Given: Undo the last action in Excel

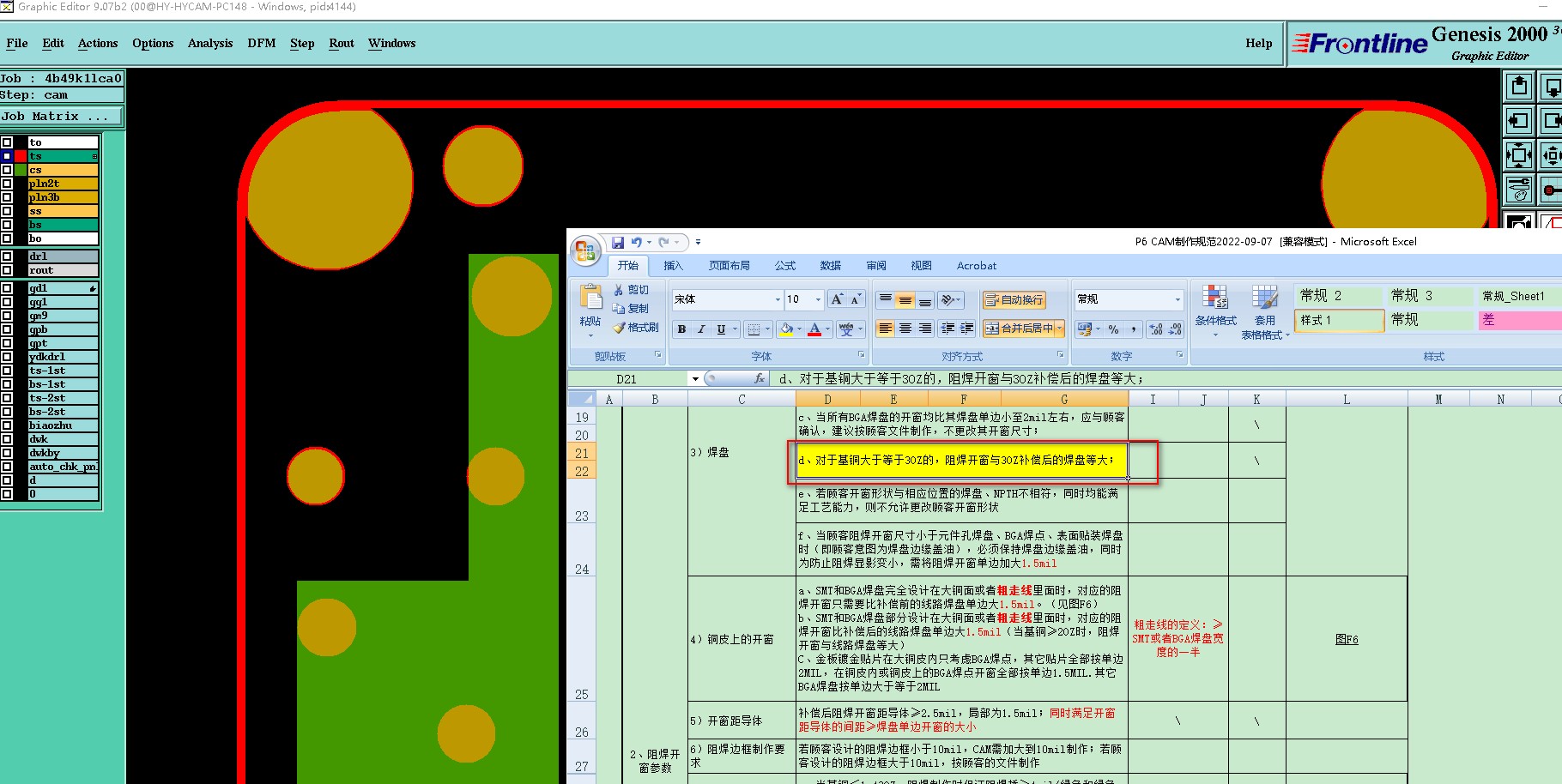Looking at the screenshot, I should point(636,243).
